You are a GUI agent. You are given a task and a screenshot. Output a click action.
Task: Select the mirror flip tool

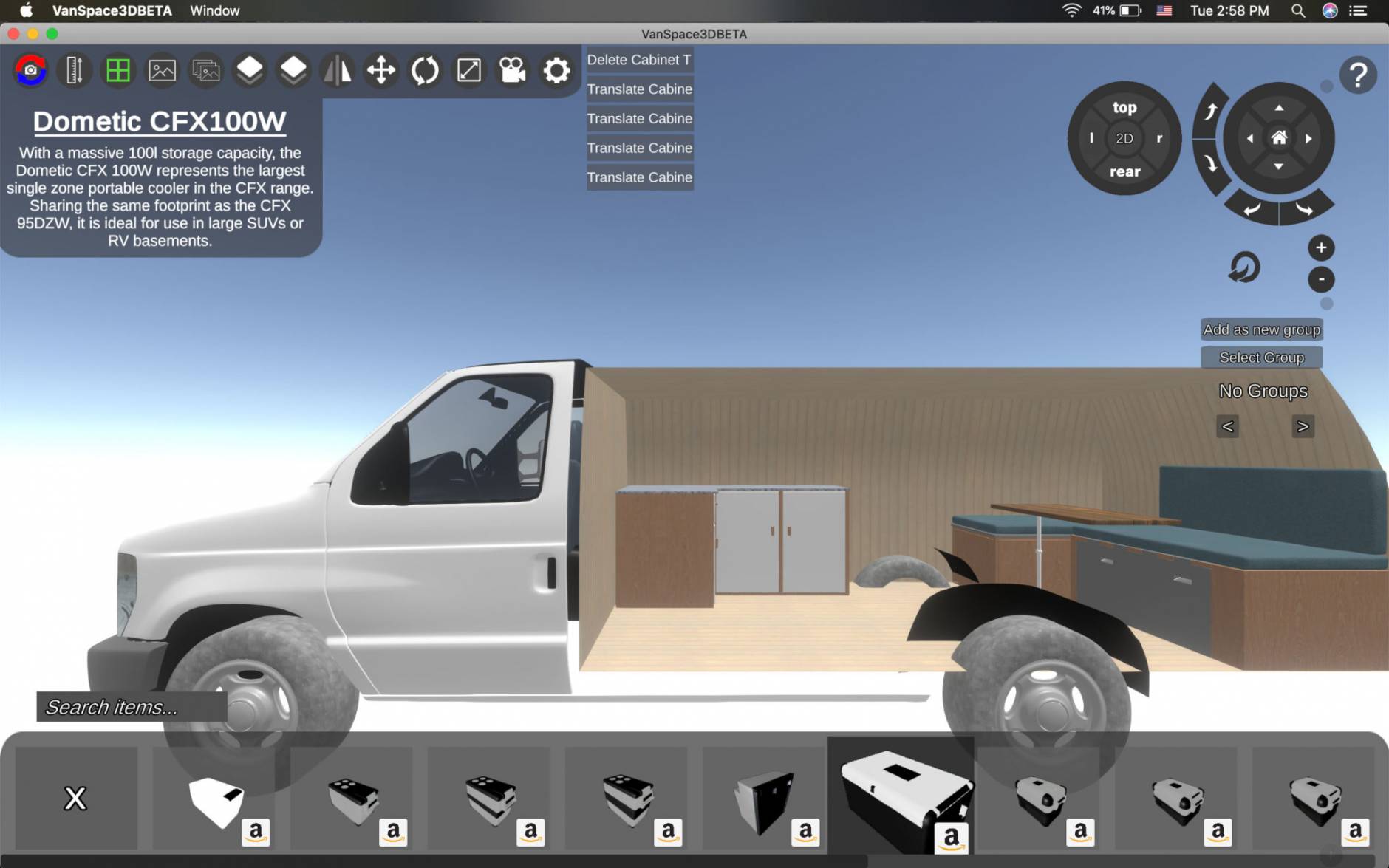point(338,70)
